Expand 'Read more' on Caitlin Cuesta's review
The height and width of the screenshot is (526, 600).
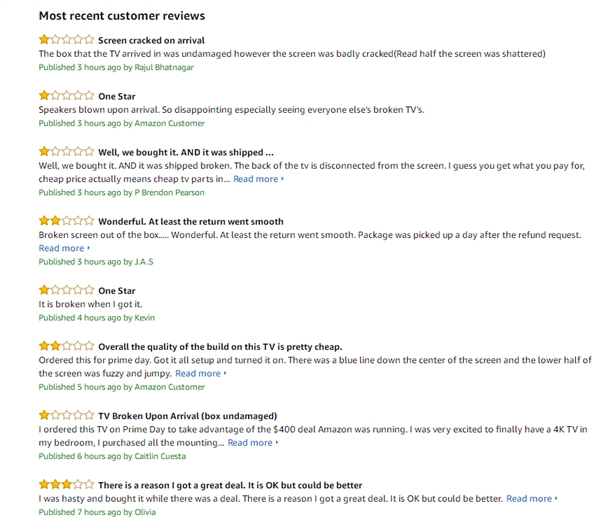pyautogui.click(x=252, y=442)
